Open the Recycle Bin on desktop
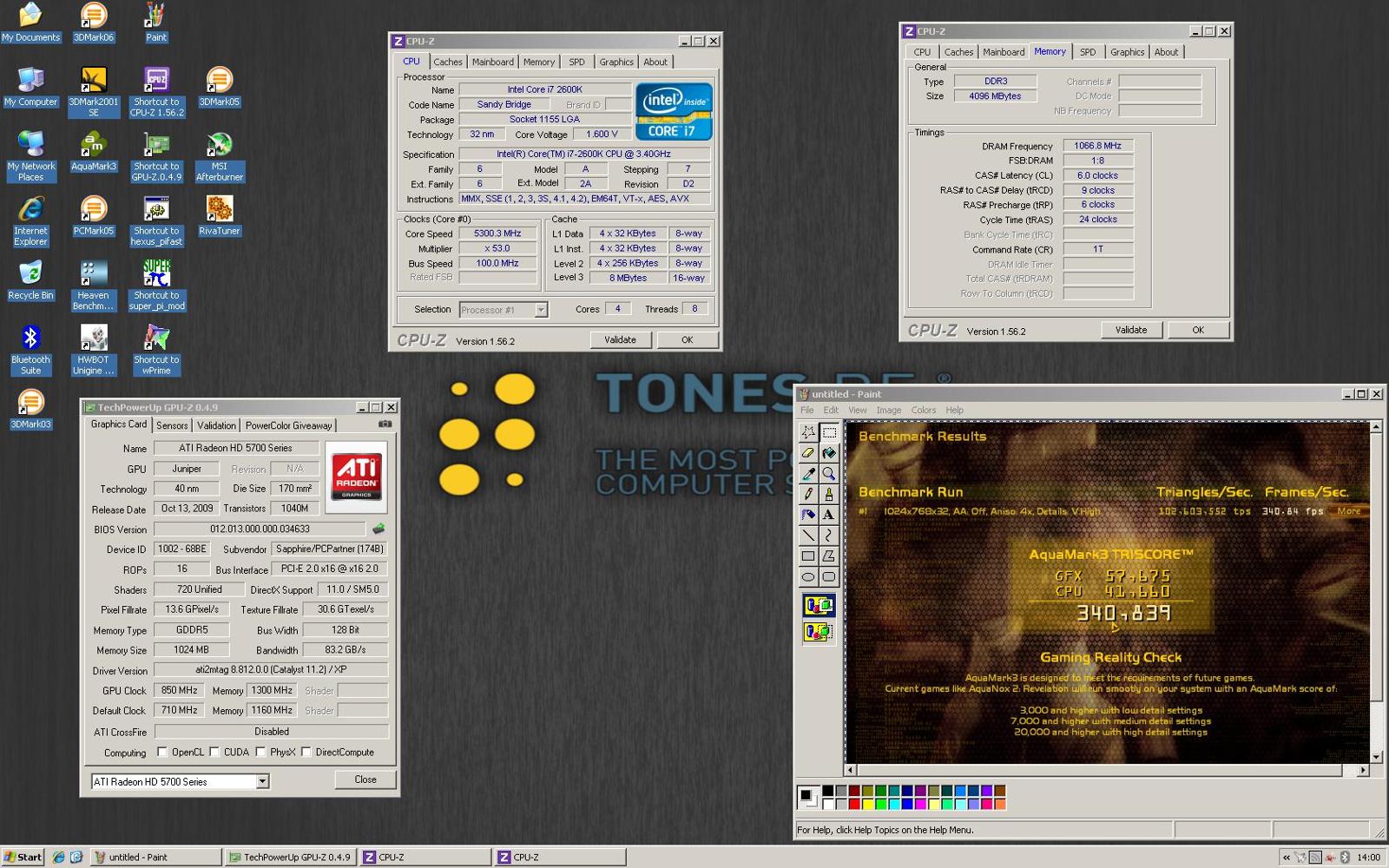Image resolution: width=1389 pixels, height=868 pixels. click(30, 280)
